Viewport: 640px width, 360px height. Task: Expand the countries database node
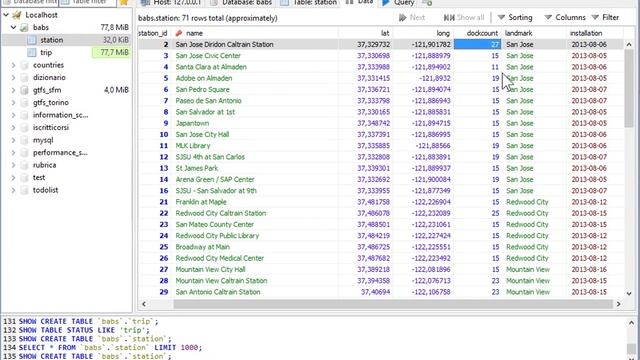tap(13, 65)
